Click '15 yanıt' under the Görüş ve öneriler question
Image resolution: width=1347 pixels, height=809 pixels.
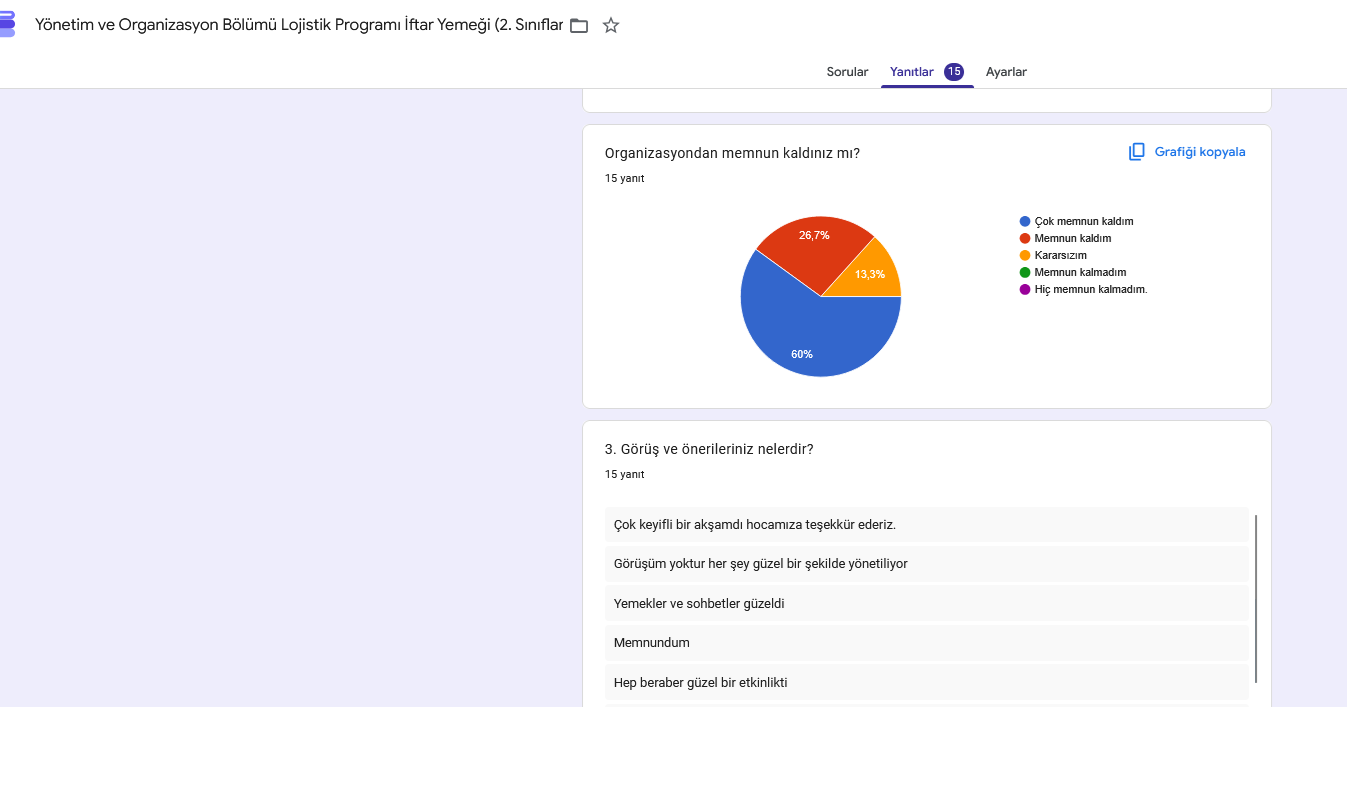click(x=625, y=474)
